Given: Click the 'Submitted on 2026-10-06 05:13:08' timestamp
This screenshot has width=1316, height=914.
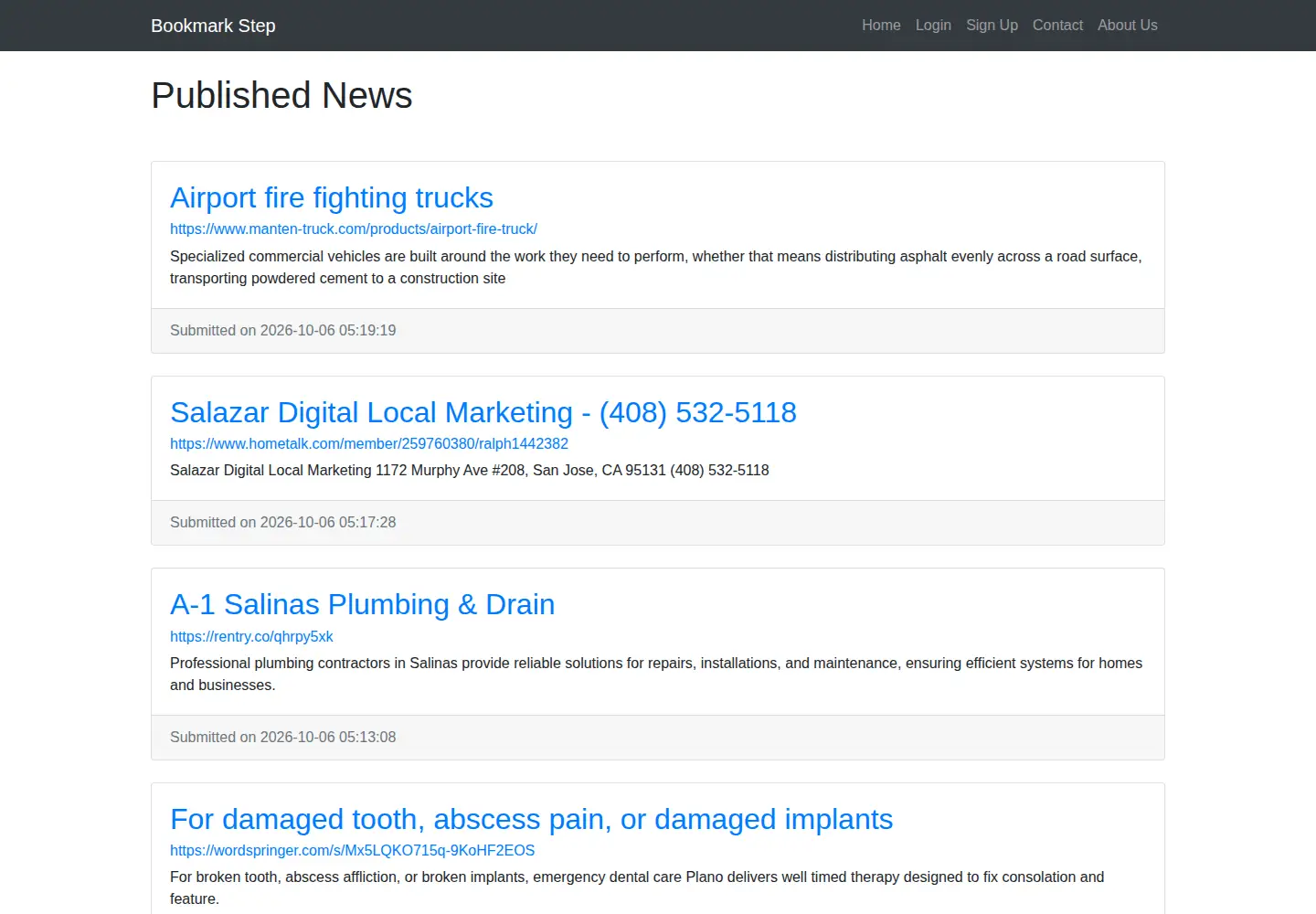Looking at the screenshot, I should click(x=283, y=738).
